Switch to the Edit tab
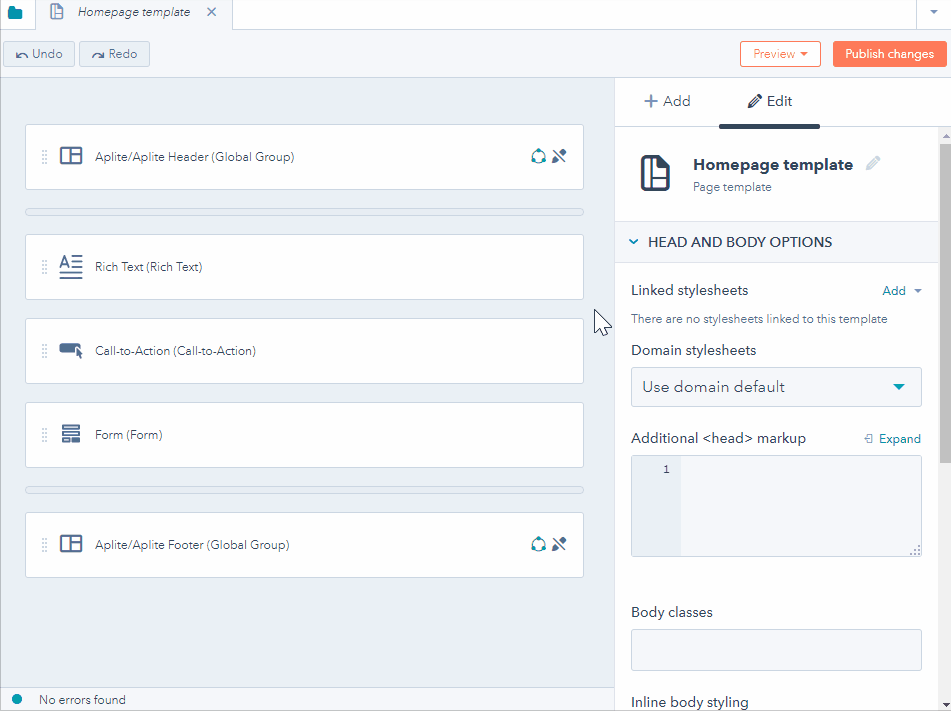Screen dimensions: 951x711 [769, 101]
